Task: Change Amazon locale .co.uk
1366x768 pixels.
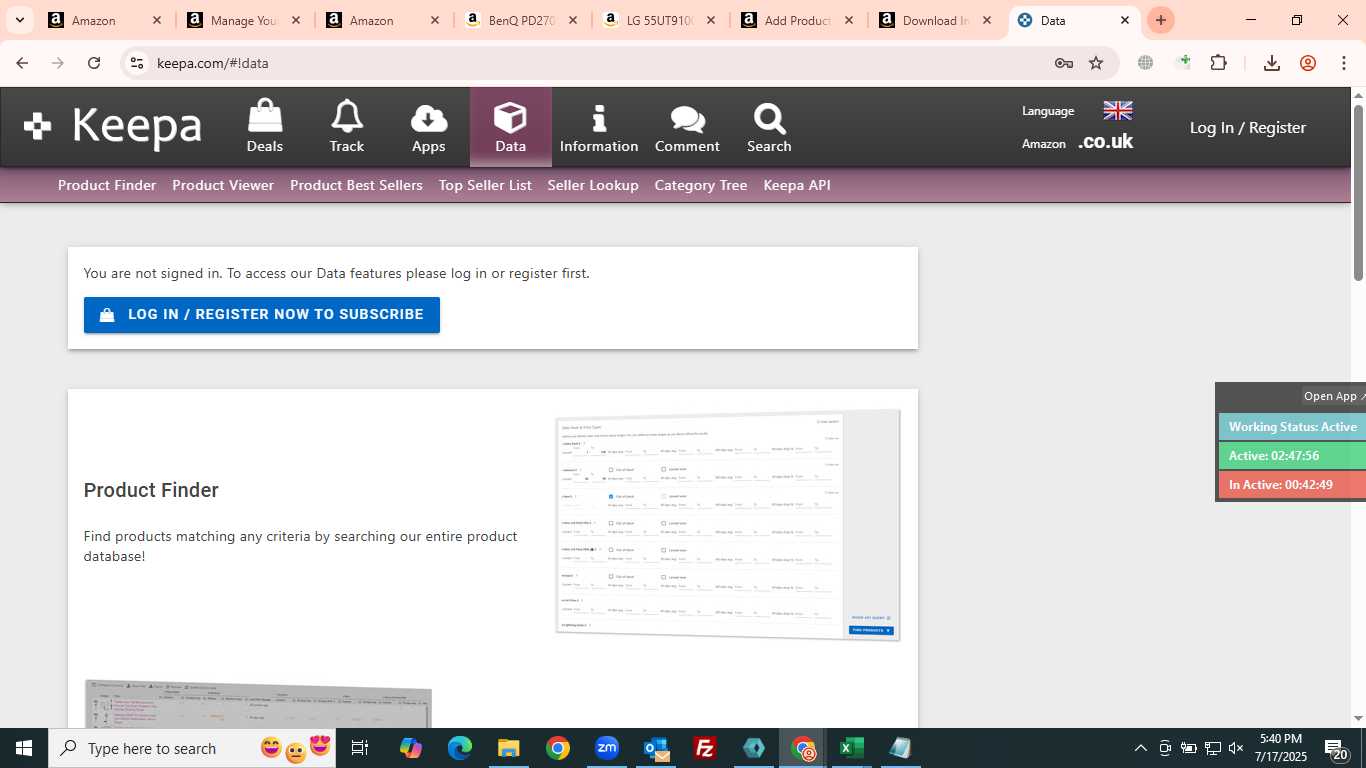Action: click(x=1105, y=142)
